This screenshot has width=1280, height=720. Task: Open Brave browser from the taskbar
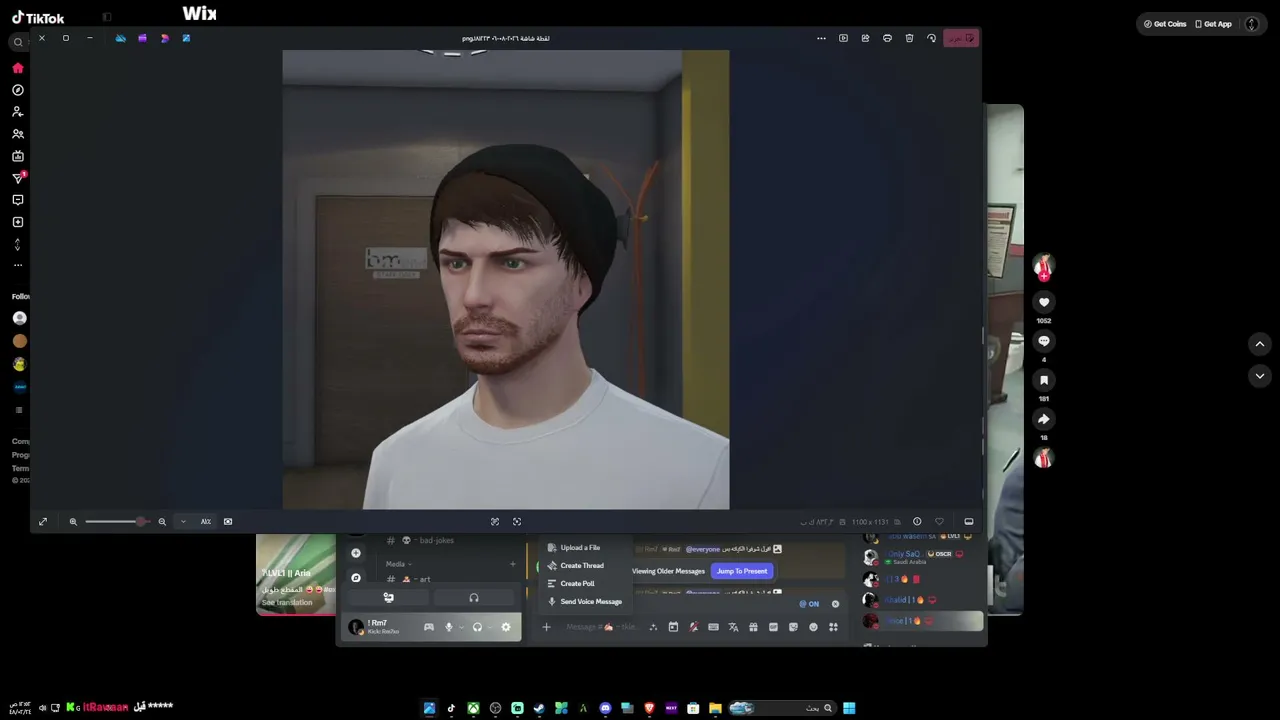(649, 708)
